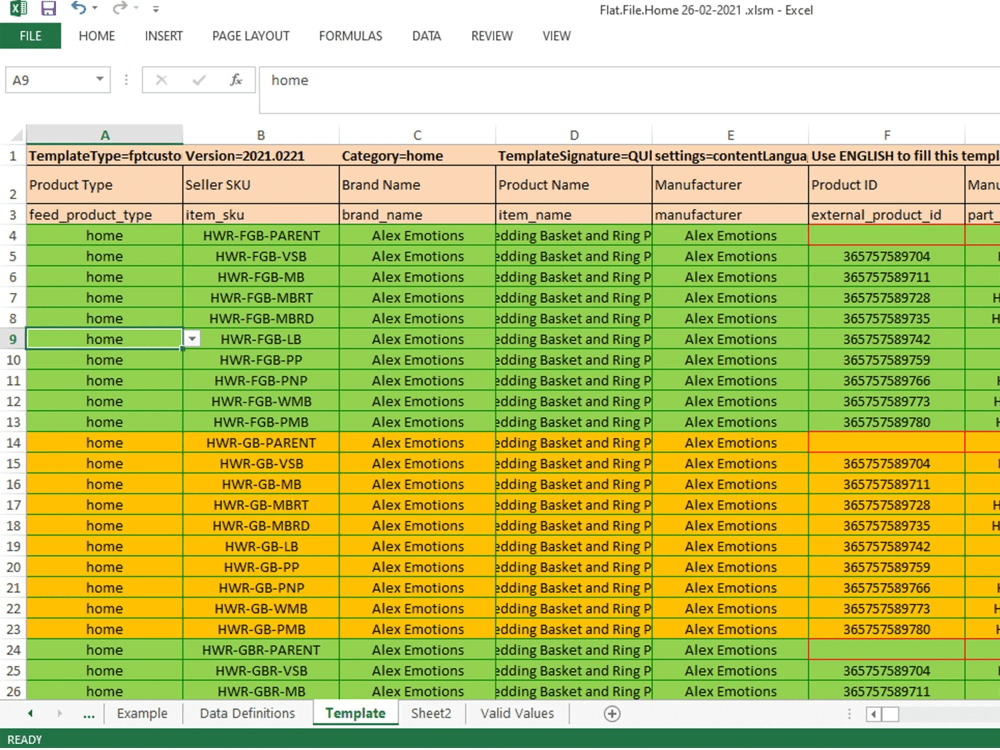Image resolution: width=1000 pixels, height=750 pixels.
Task: Click Product ID cell in row 5
Action: [887, 256]
